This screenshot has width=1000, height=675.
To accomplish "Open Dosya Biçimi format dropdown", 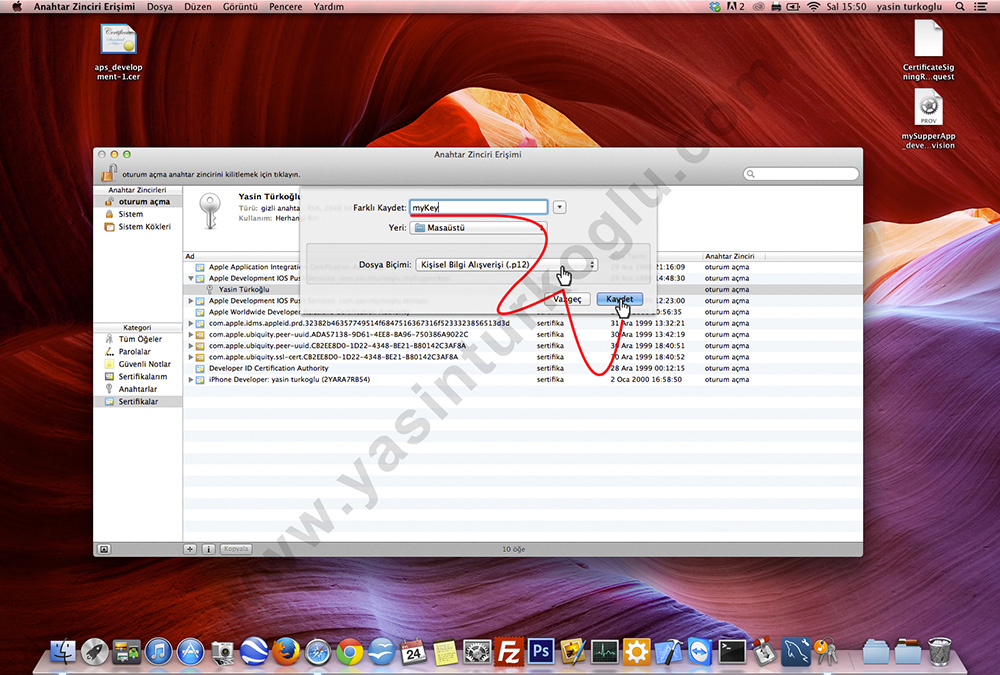I will [506, 264].
